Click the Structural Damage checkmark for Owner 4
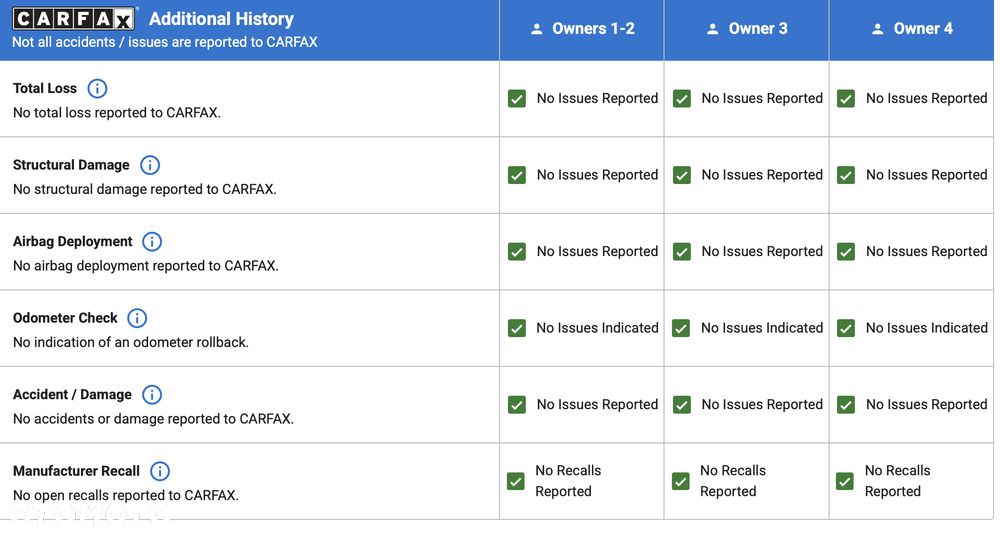1000x535 pixels. click(846, 175)
